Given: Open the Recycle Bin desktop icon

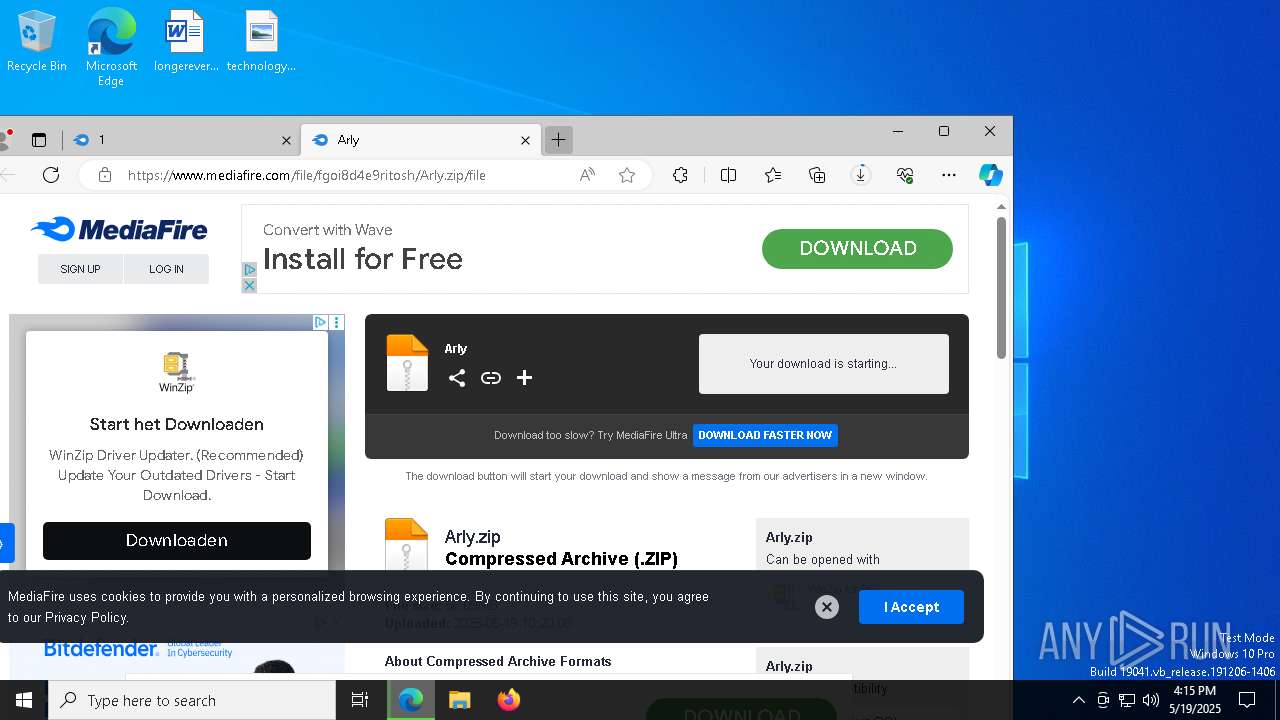Looking at the screenshot, I should [37, 42].
